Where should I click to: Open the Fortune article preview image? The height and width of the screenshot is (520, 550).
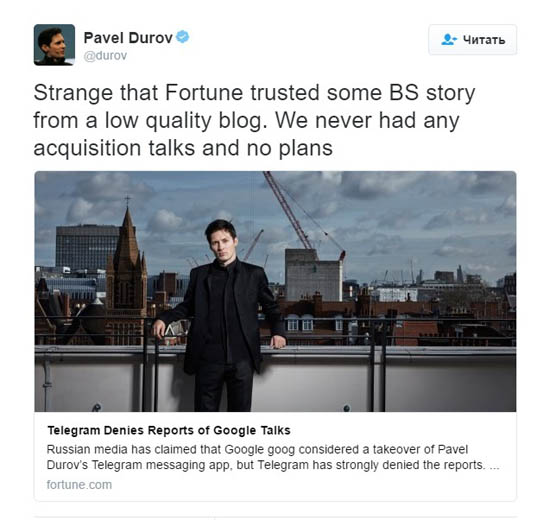[275, 291]
